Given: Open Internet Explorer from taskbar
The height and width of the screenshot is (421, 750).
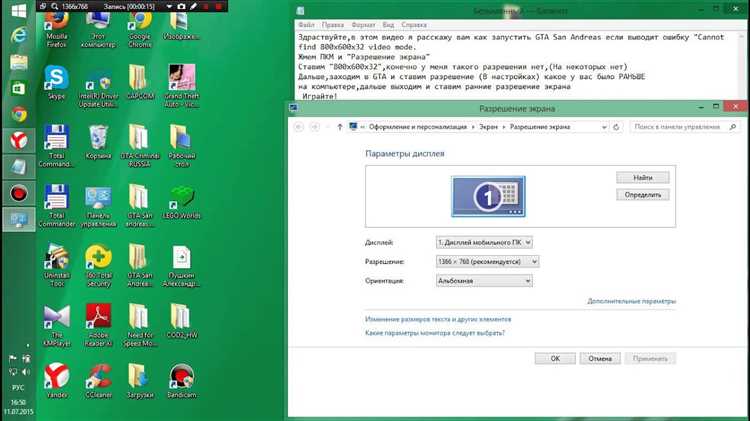Looking at the screenshot, I should tap(18, 36).
